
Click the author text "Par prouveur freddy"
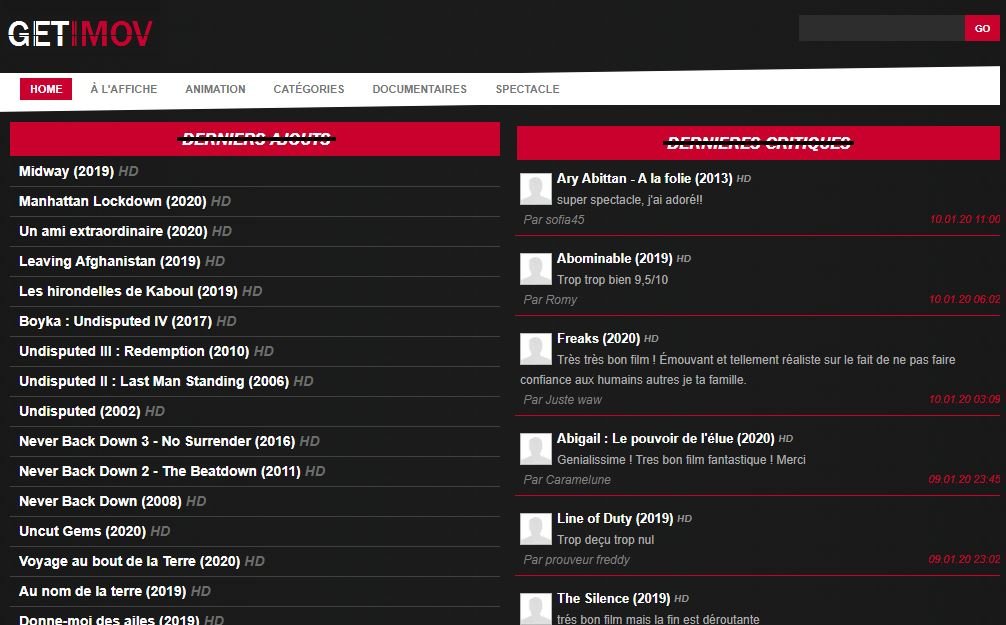point(576,560)
